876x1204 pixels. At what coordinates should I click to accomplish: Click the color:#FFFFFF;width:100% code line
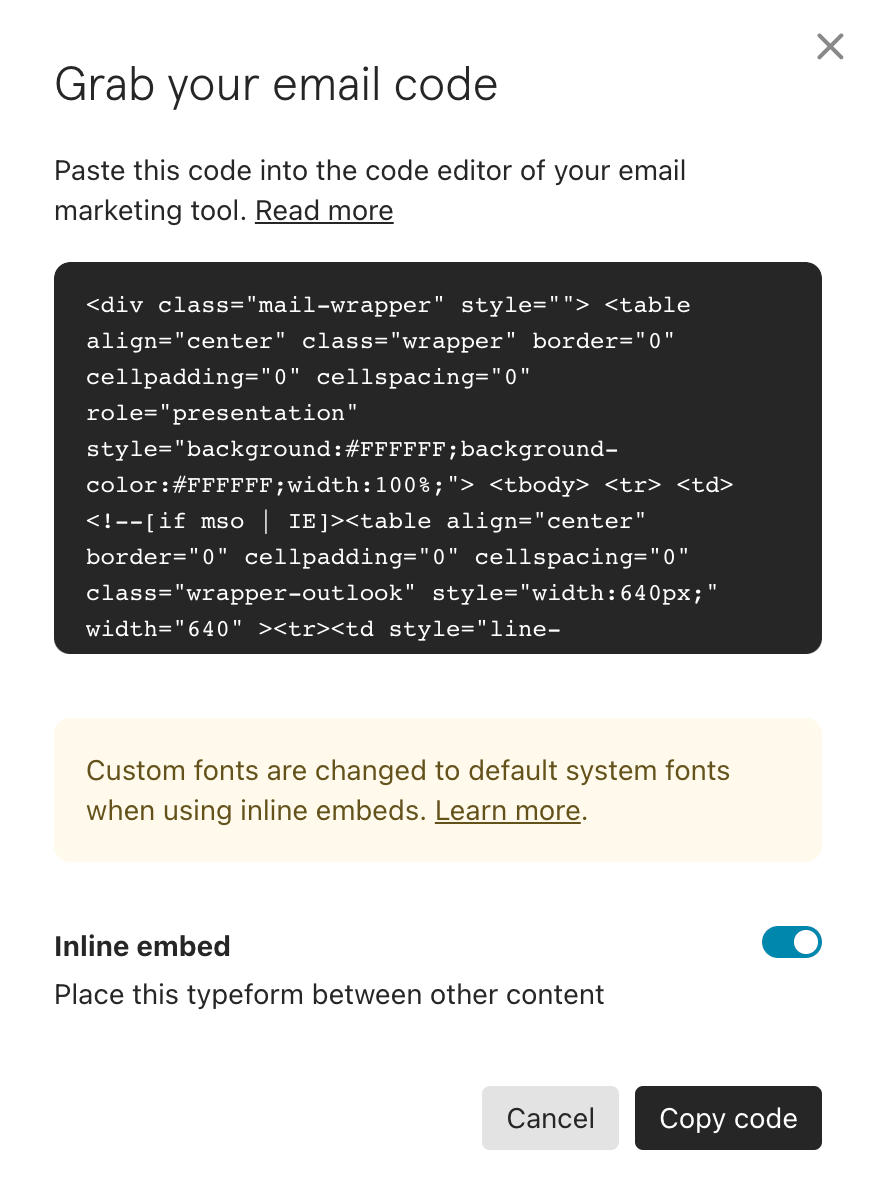pos(410,485)
